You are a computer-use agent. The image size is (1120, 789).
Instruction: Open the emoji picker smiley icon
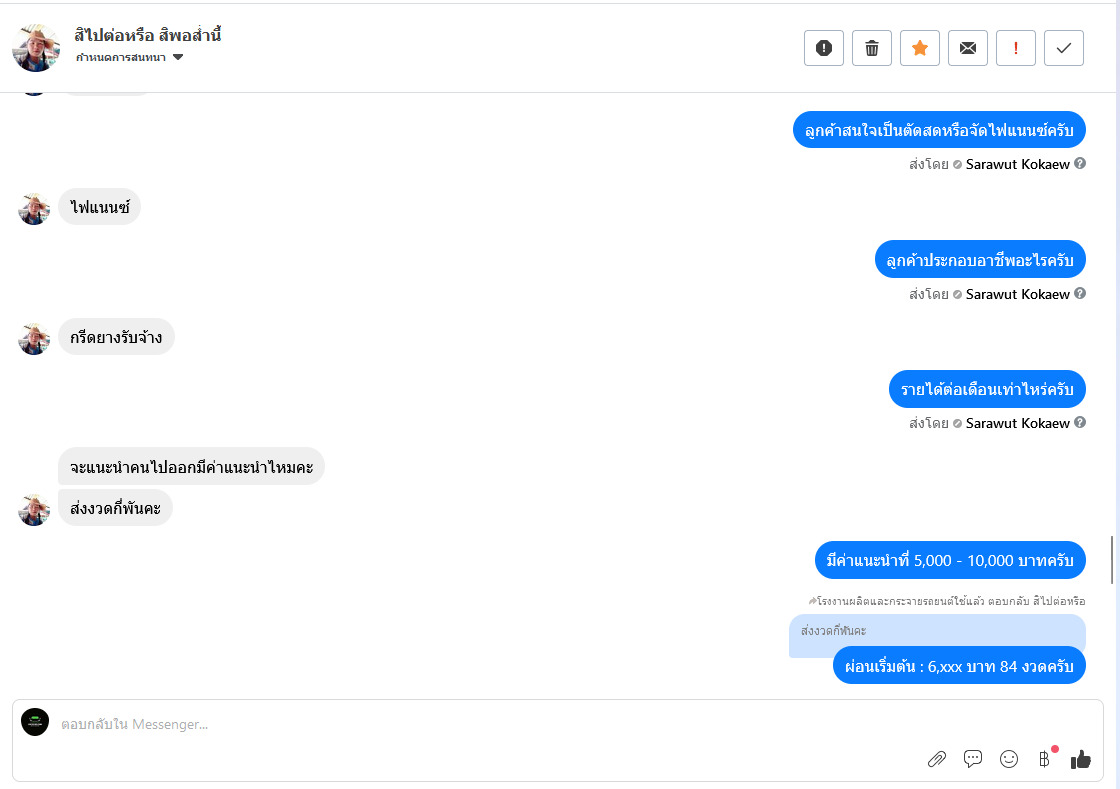[1009, 759]
